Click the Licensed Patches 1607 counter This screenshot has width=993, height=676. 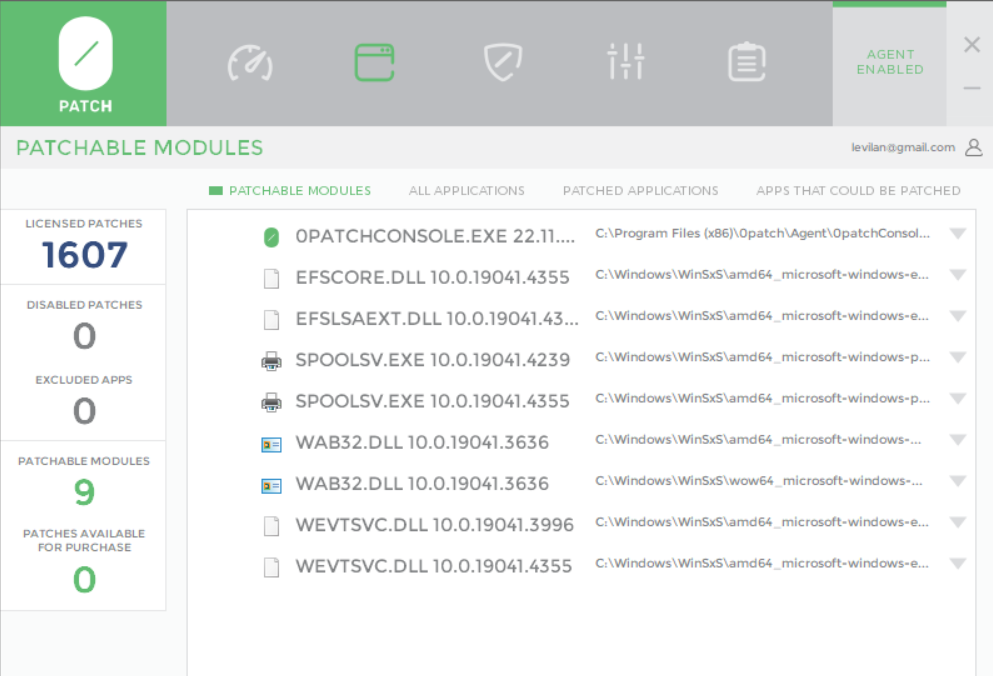coord(84,255)
